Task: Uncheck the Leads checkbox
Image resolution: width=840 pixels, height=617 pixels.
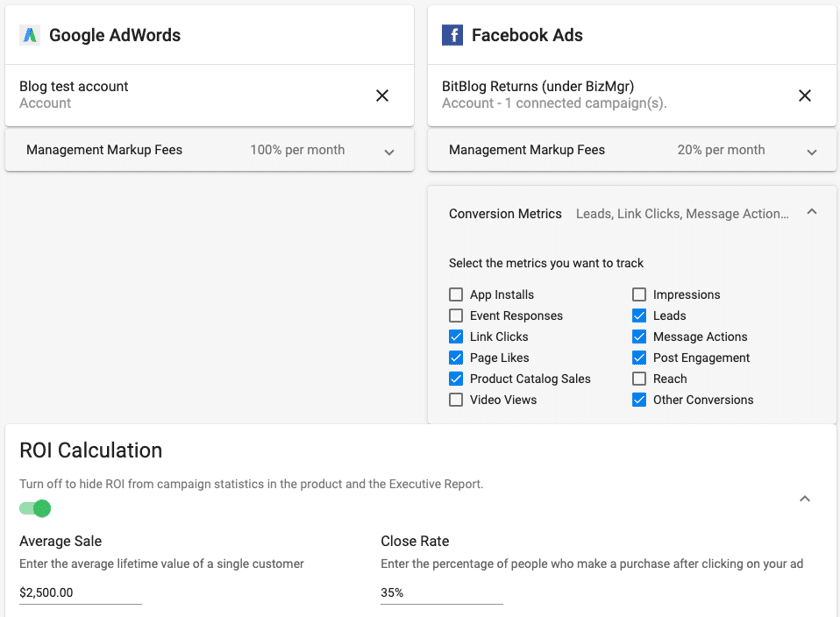Action: click(639, 316)
